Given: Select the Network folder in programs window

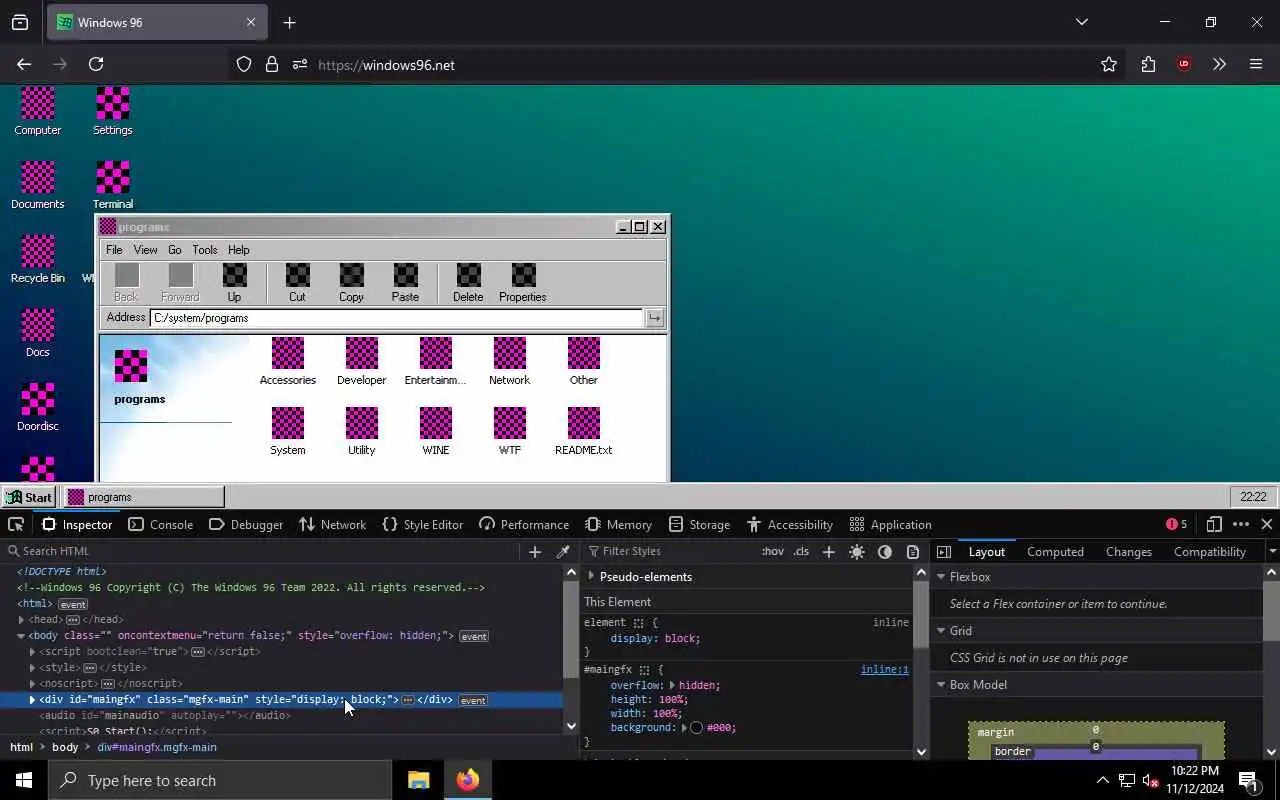Looking at the screenshot, I should [x=510, y=361].
